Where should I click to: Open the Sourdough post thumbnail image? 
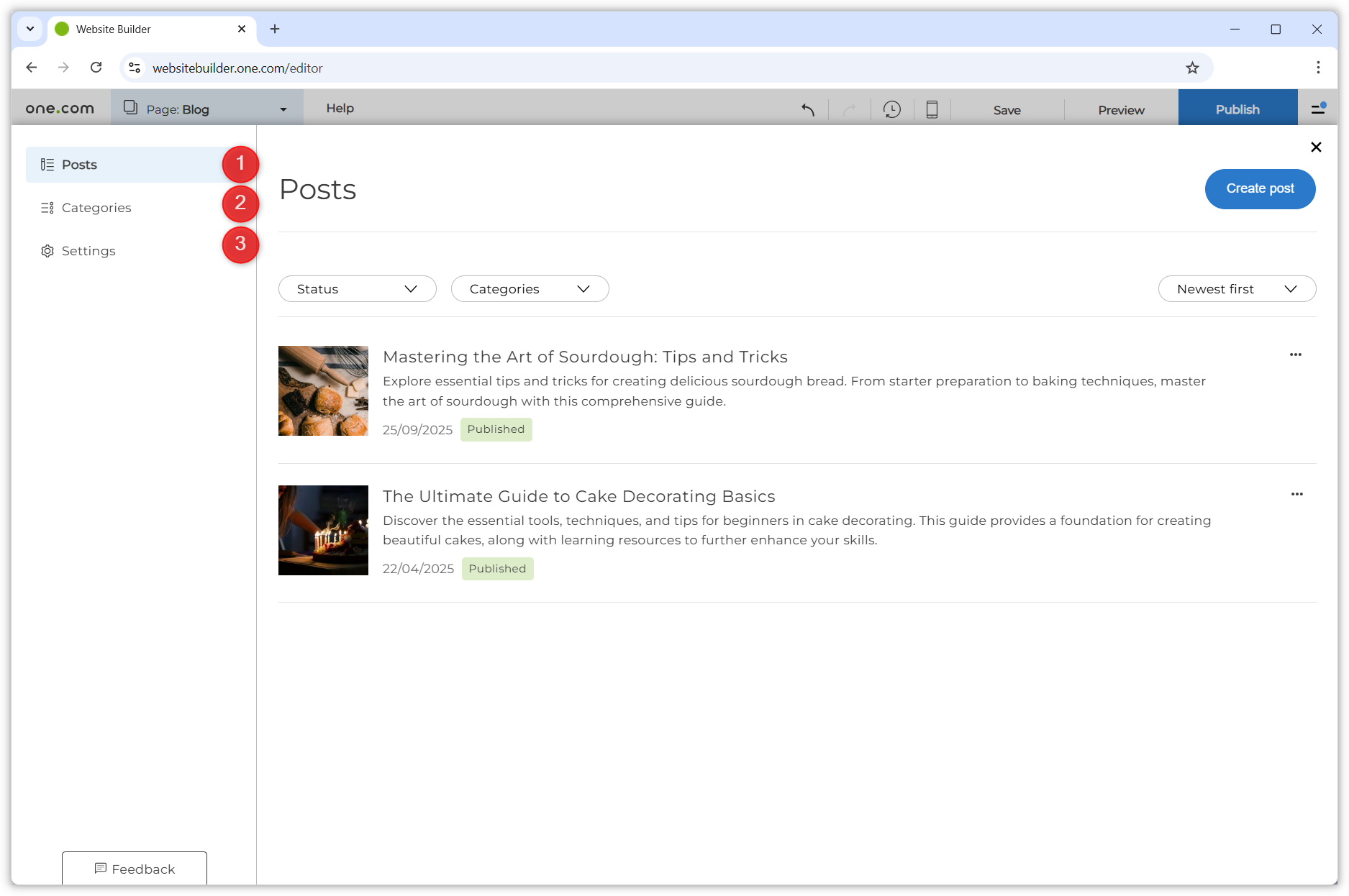point(323,390)
